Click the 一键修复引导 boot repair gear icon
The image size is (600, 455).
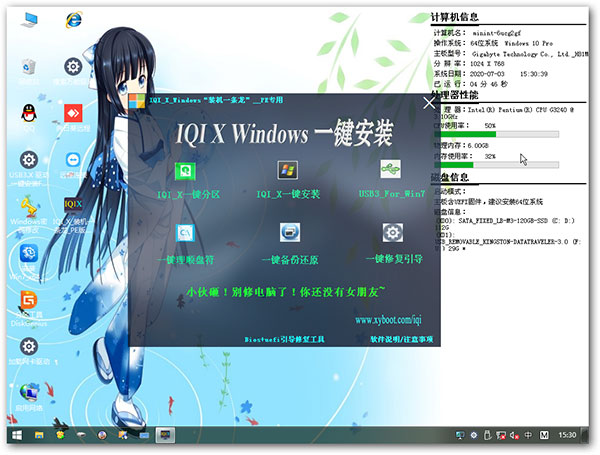point(392,234)
